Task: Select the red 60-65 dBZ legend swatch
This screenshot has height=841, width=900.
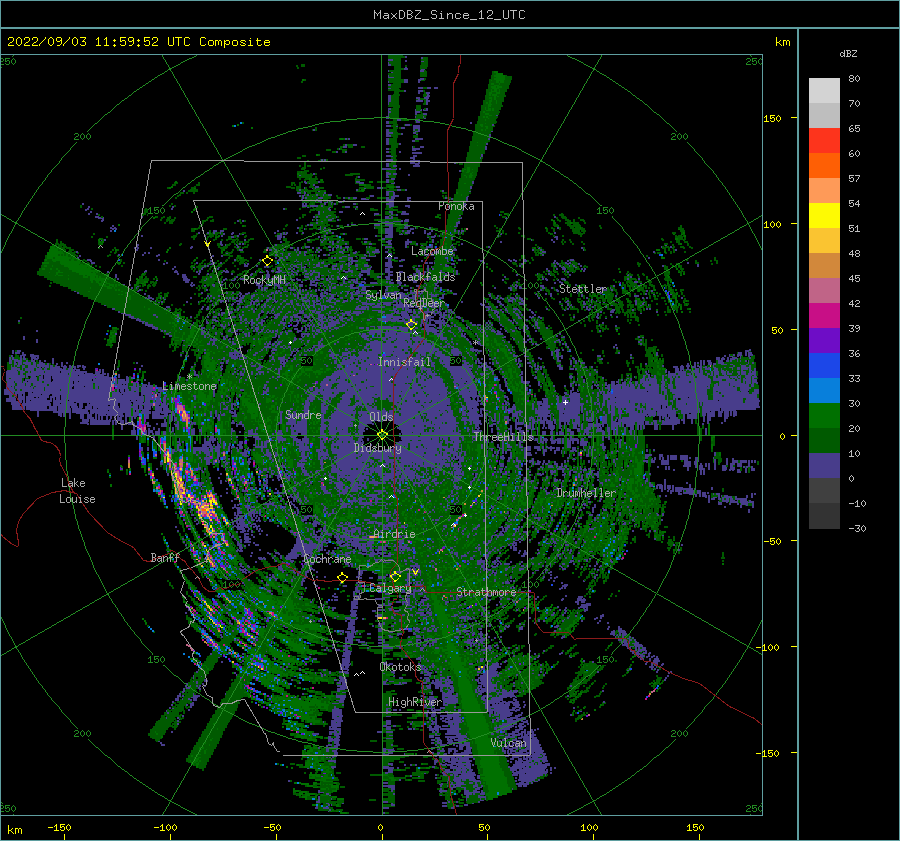Action: click(x=824, y=141)
